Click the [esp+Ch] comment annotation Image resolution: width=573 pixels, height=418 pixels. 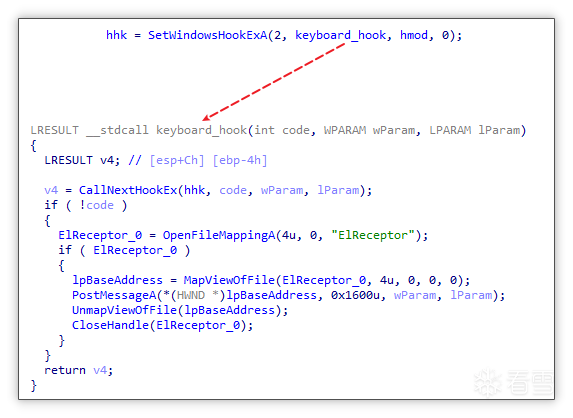[177, 160]
